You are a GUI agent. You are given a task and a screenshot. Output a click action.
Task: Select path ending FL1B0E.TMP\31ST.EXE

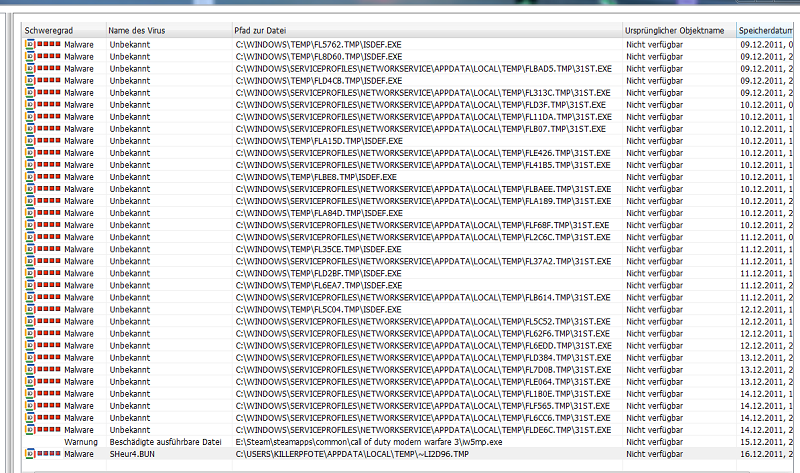click(423, 394)
